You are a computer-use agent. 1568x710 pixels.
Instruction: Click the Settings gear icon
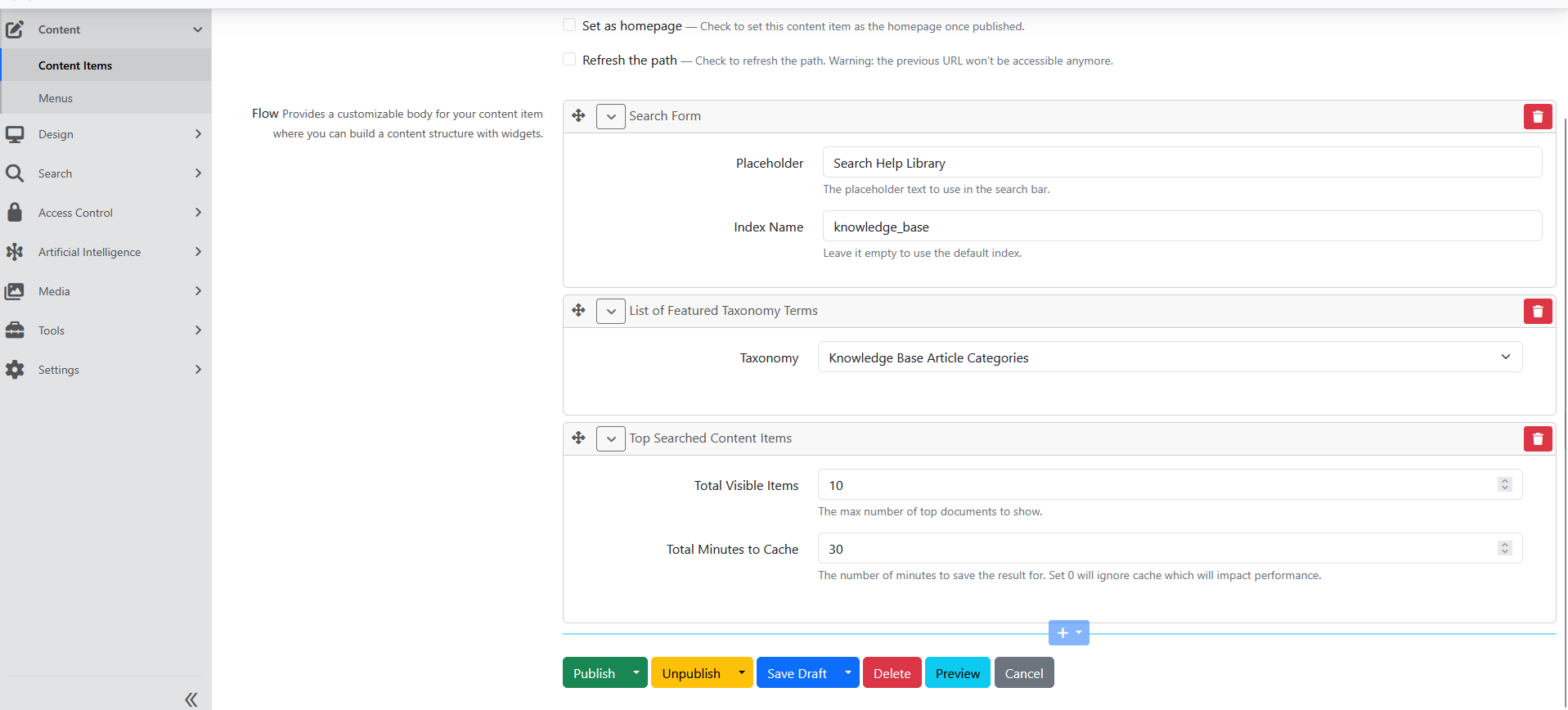15,370
